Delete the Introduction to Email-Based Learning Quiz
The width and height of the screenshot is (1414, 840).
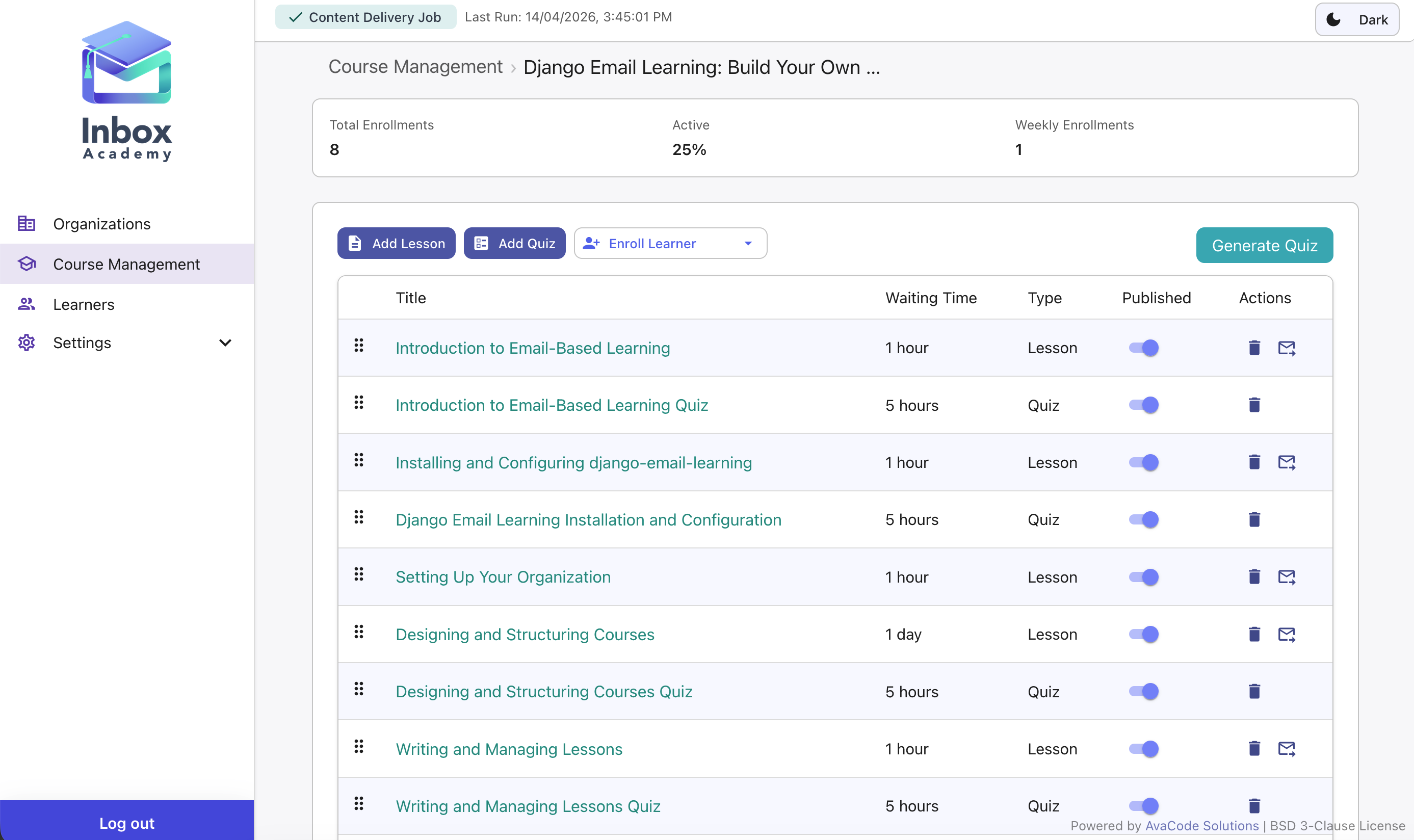(x=1254, y=405)
